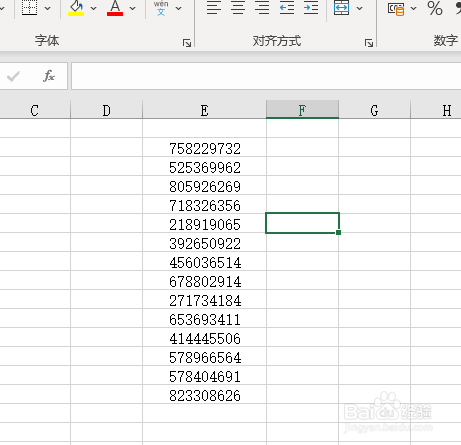Open the borders dropdown arrow
The width and height of the screenshot is (461, 445).
click(x=48, y=8)
